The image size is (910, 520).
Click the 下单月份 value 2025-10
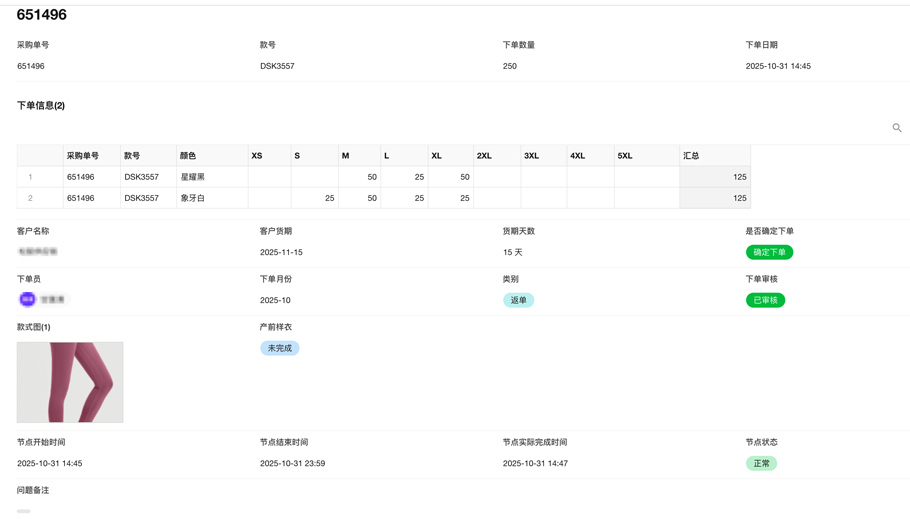pyautogui.click(x=275, y=300)
